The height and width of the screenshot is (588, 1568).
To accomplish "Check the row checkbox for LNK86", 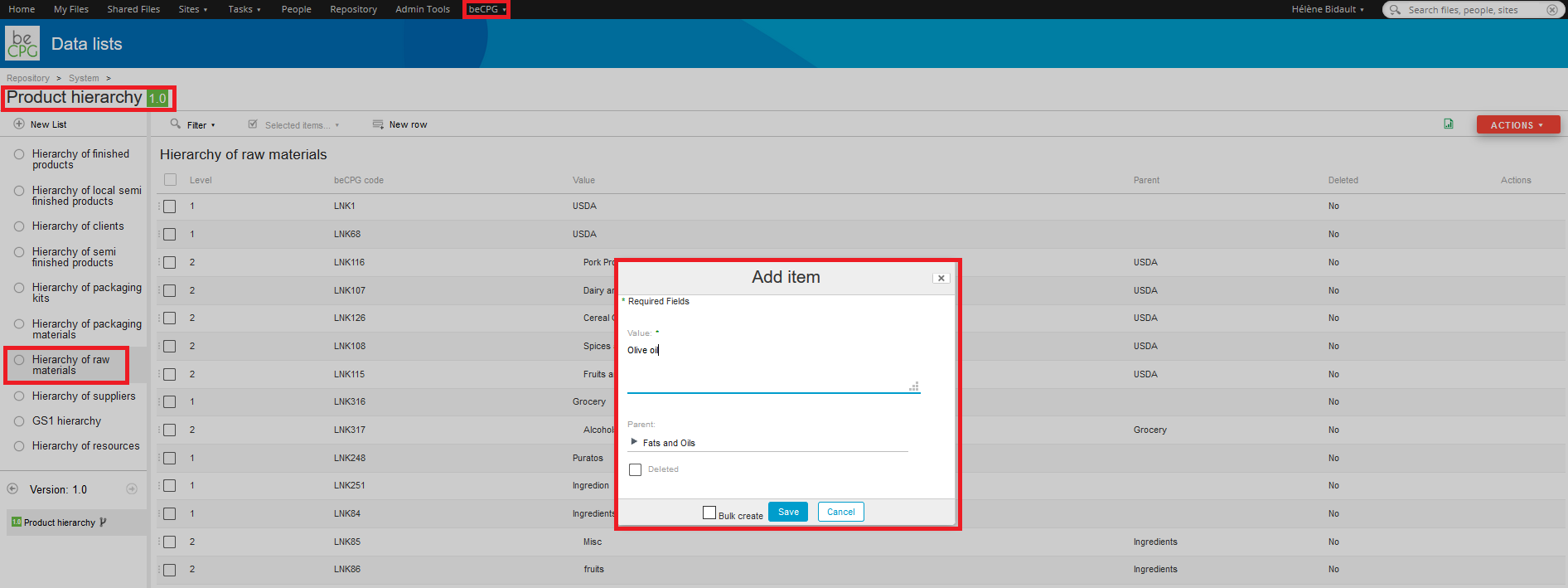I will (x=170, y=570).
